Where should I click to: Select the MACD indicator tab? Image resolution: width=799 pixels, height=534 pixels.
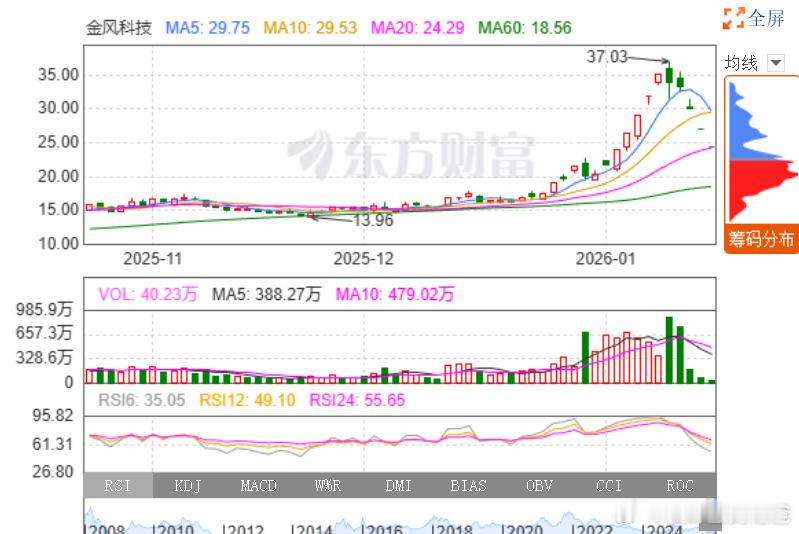tap(258, 486)
